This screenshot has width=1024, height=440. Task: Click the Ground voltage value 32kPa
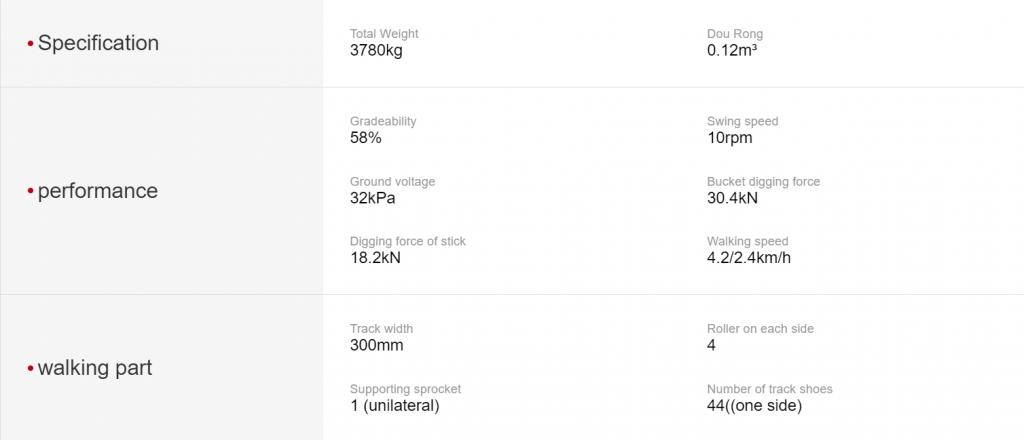[372, 198]
